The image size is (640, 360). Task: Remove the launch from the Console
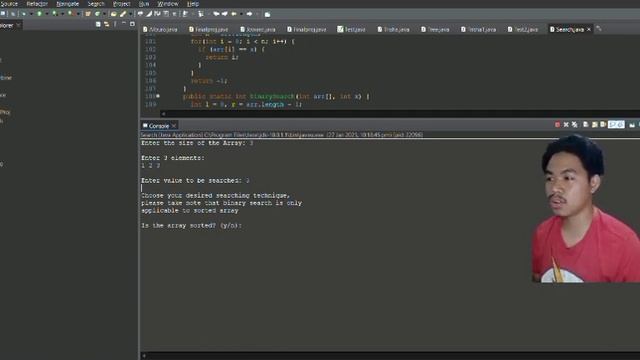click(x=566, y=124)
